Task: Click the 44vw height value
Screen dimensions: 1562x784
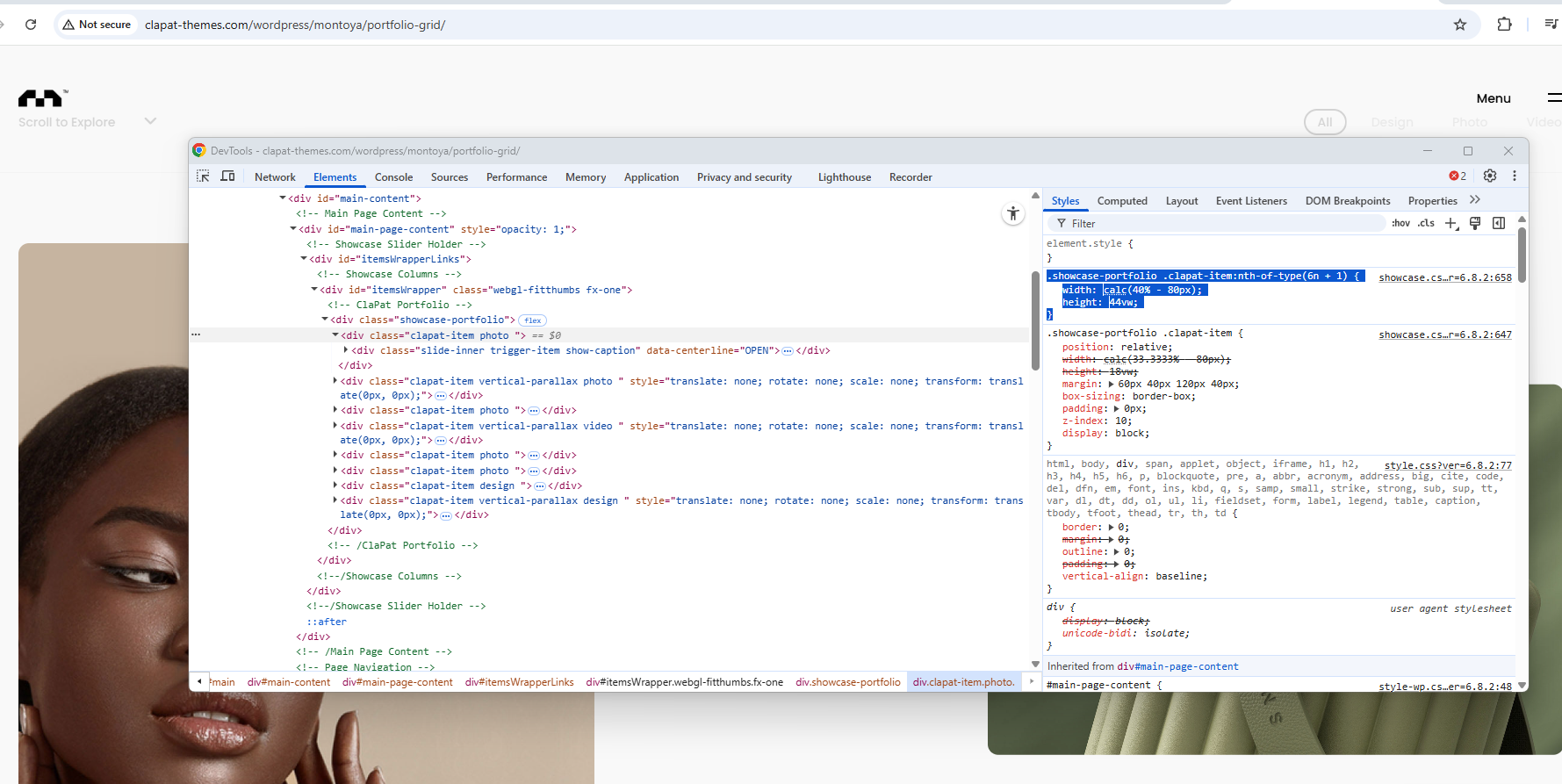Action: (1123, 302)
